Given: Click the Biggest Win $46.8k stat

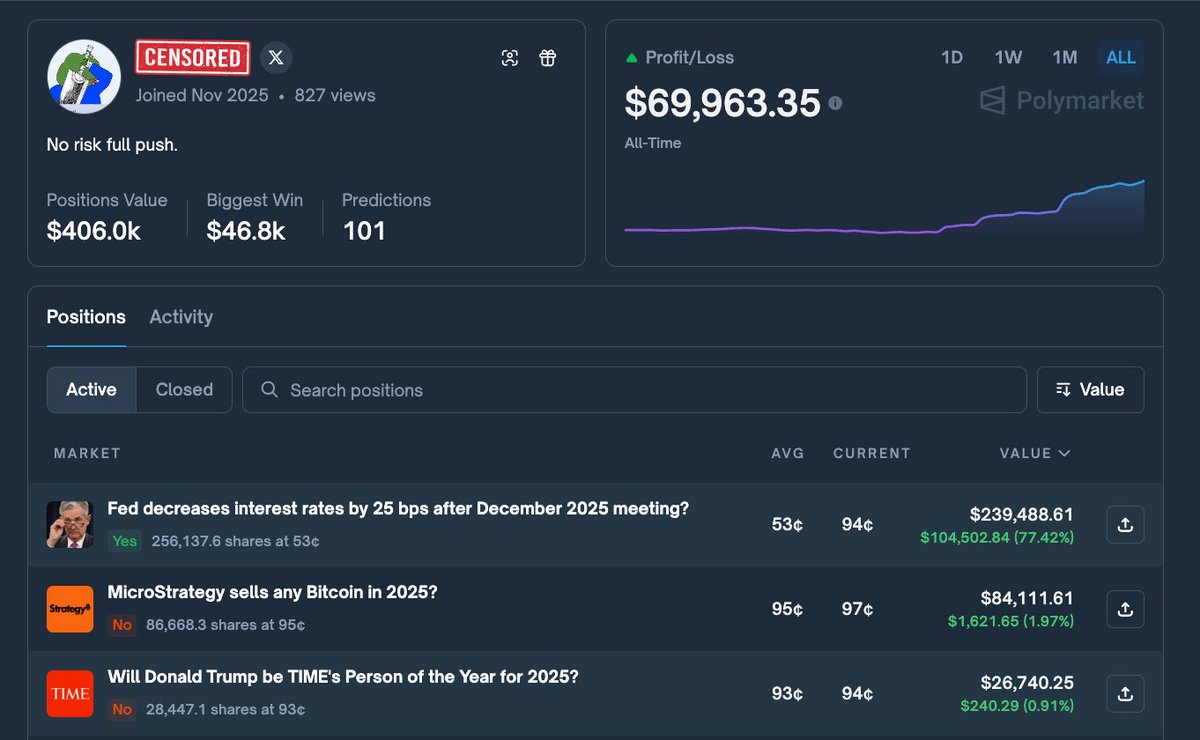Looking at the screenshot, I should pyautogui.click(x=255, y=216).
